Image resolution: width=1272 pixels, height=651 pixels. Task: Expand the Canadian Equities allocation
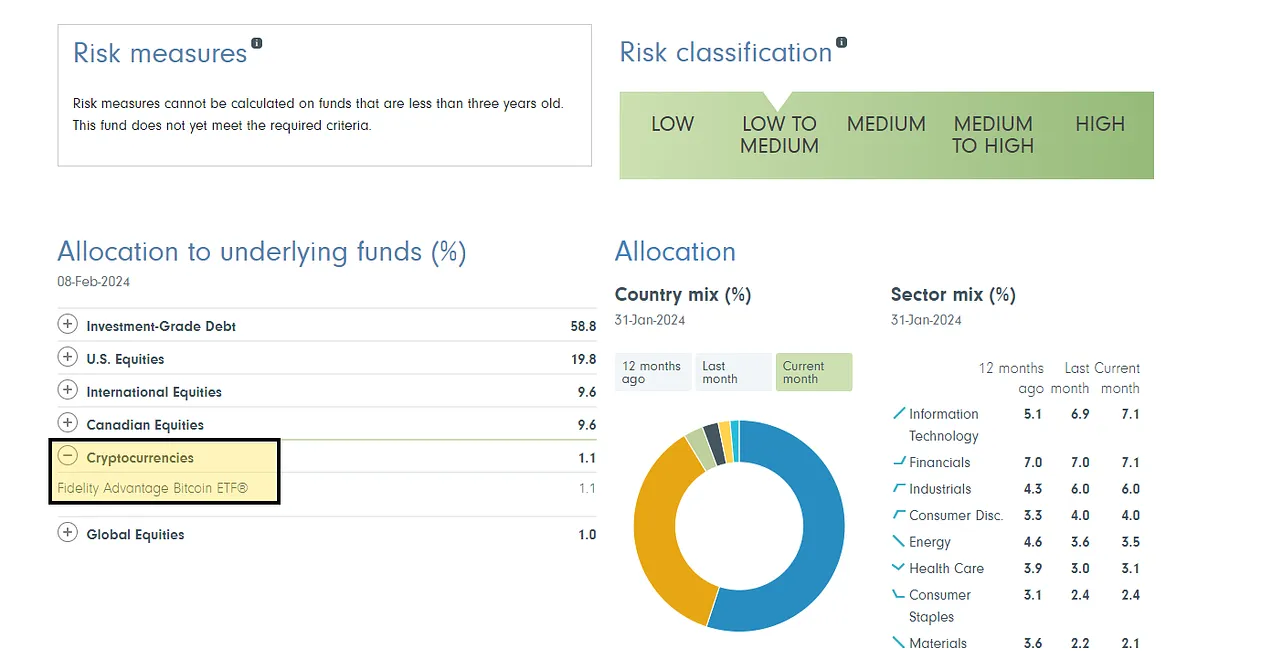(x=67, y=424)
